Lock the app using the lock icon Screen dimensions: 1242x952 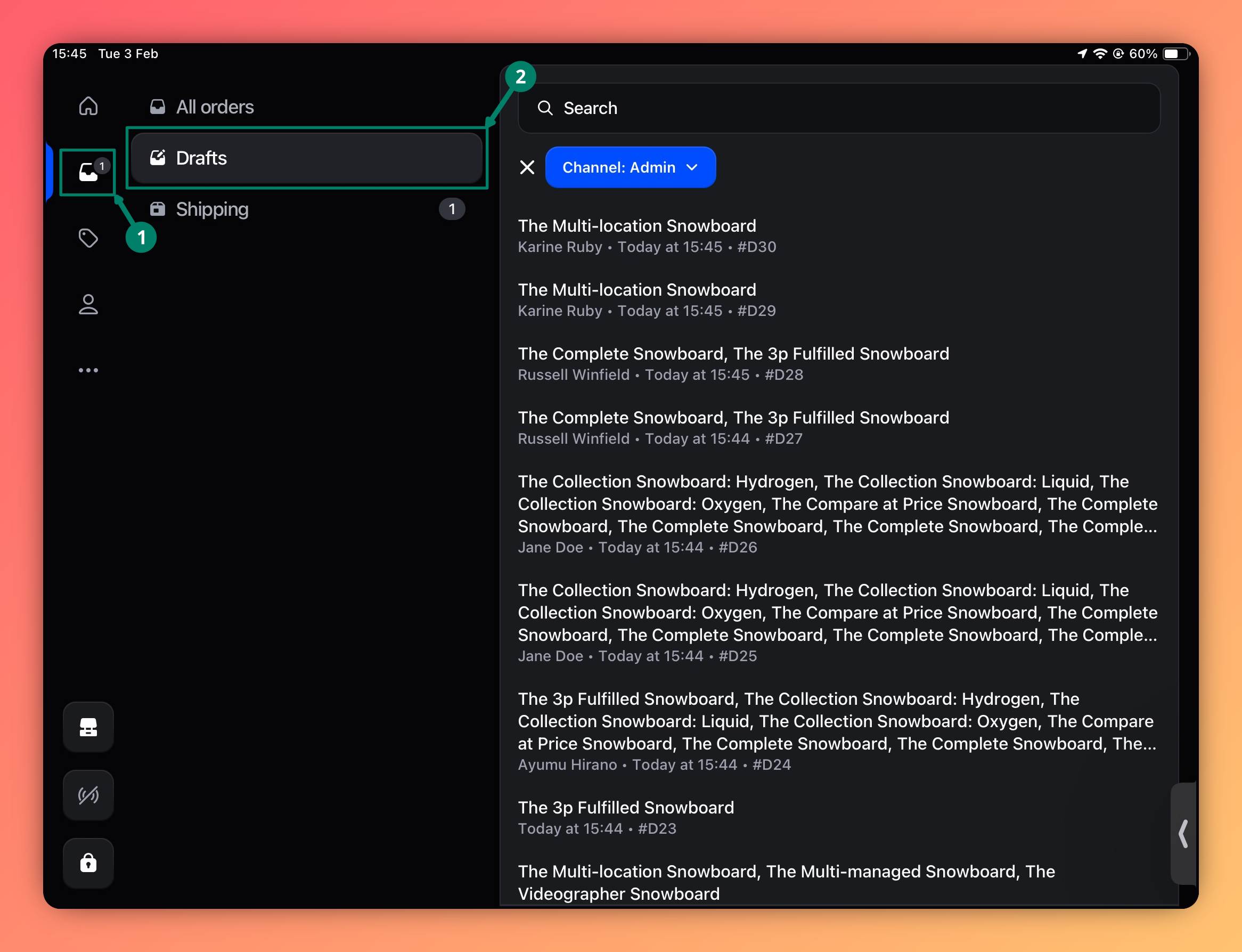tap(88, 863)
